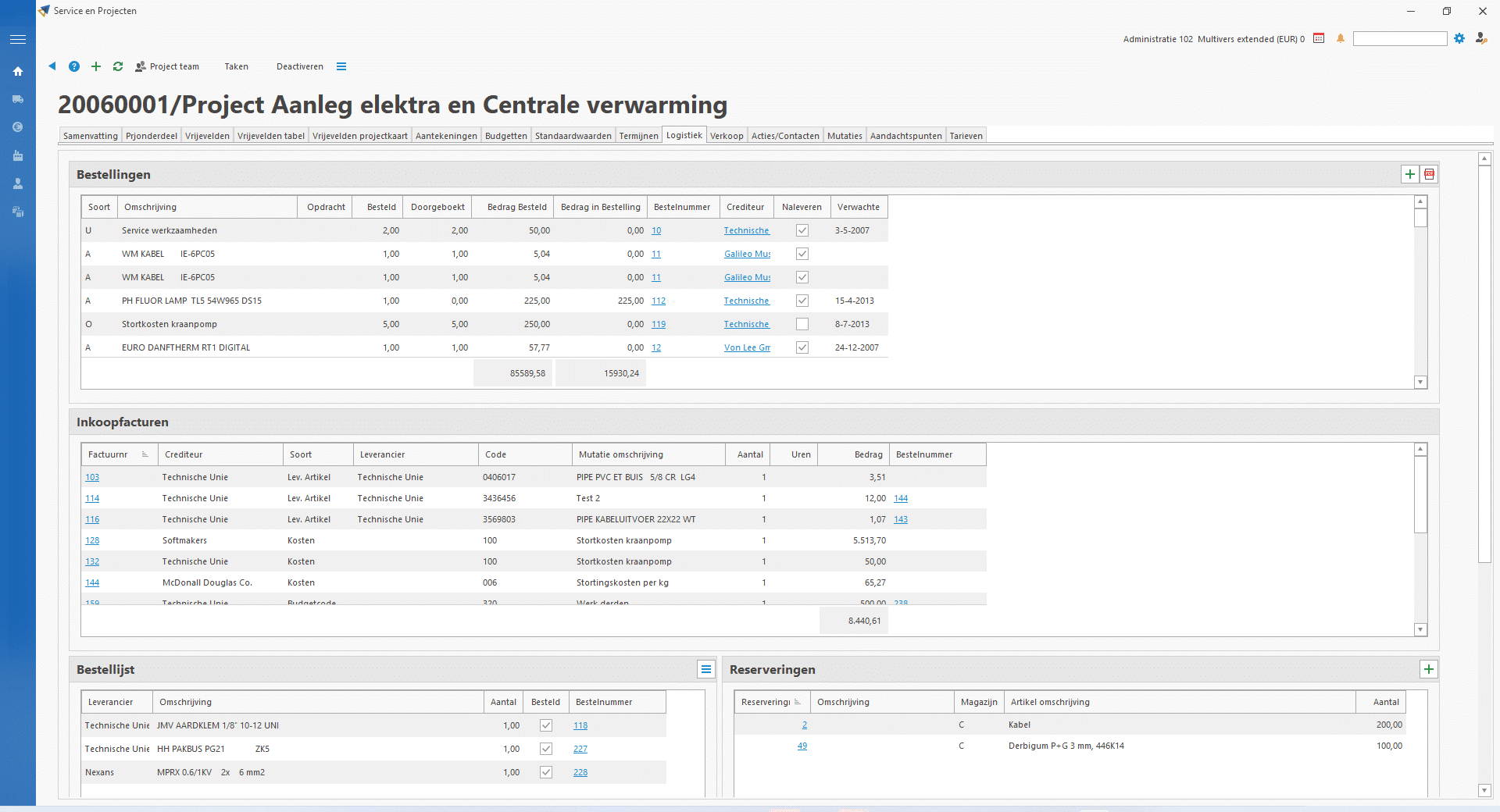Toggle Besteld checkbox for JMV AARDKLEM row

[546, 725]
